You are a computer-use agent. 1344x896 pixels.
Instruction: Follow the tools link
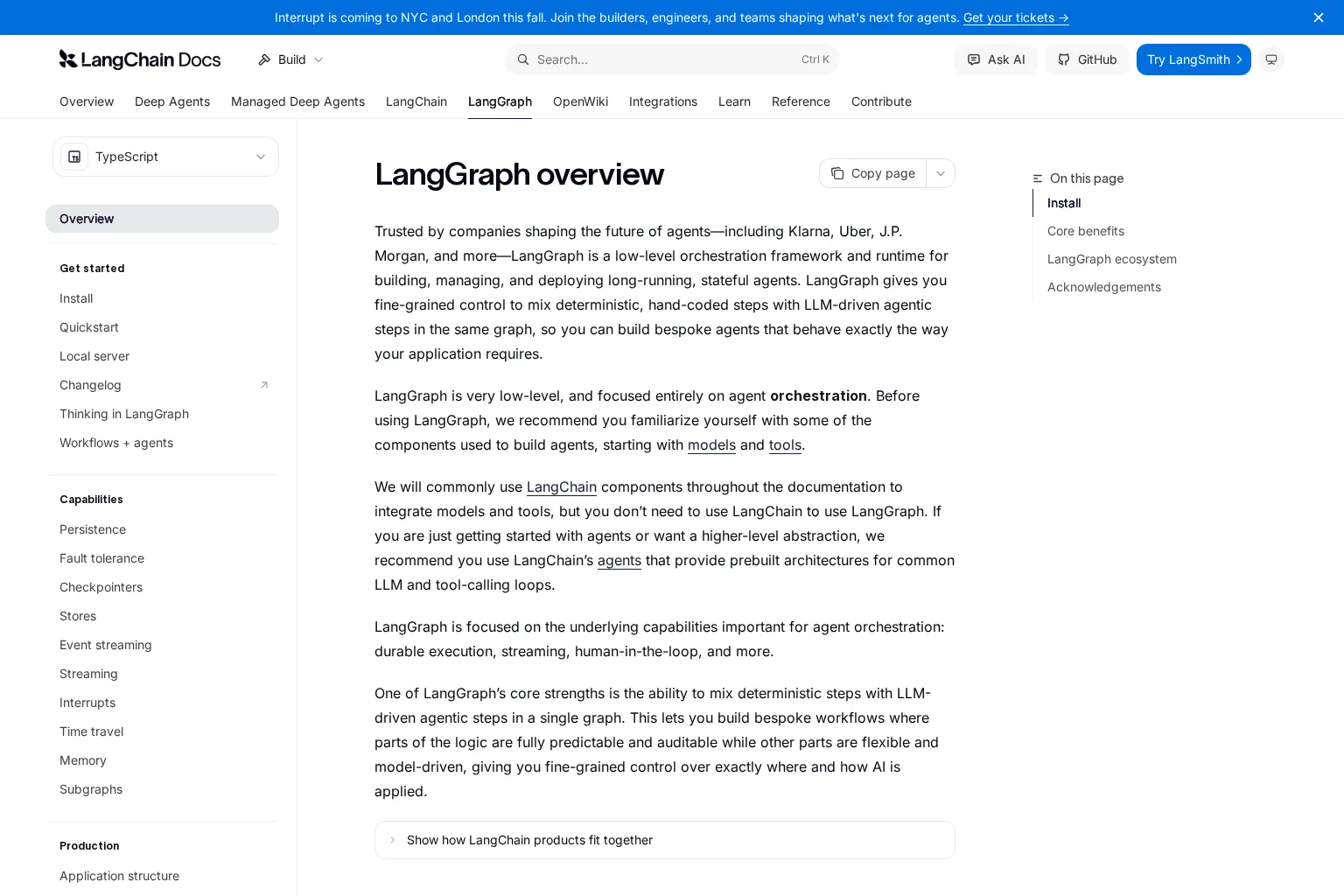pos(785,444)
